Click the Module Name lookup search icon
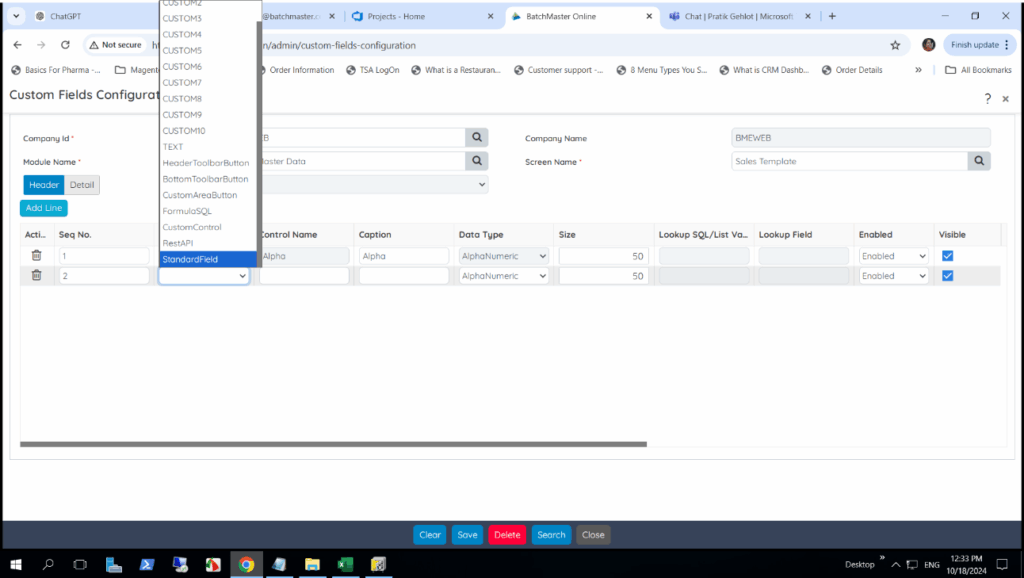Screen dimensions: 1024x578 click(478, 161)
